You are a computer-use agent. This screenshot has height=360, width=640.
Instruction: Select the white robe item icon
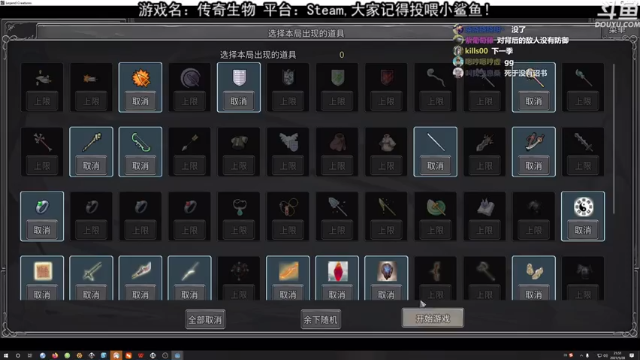coord(387,143)
